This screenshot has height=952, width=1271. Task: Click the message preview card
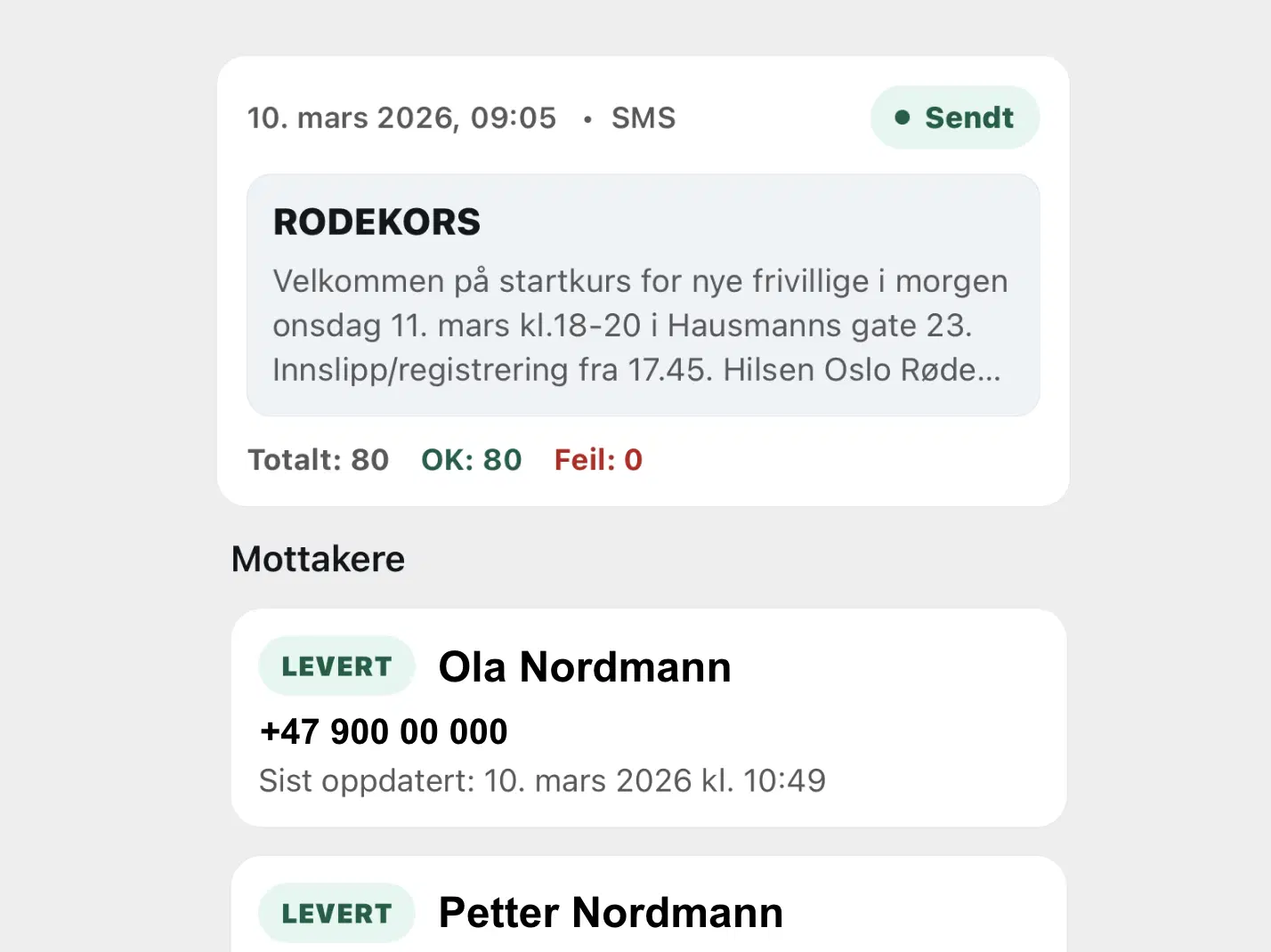(643, 294)
